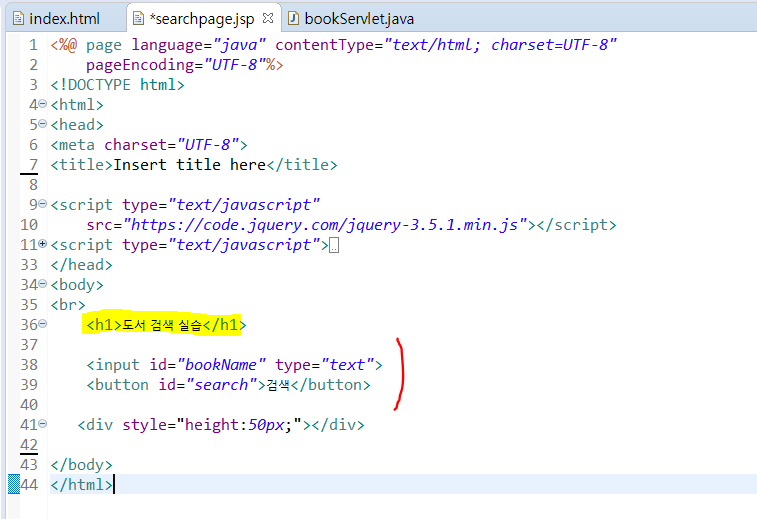
Task: Click the DOCTYPE html declaration
Action: coord(117,85)
